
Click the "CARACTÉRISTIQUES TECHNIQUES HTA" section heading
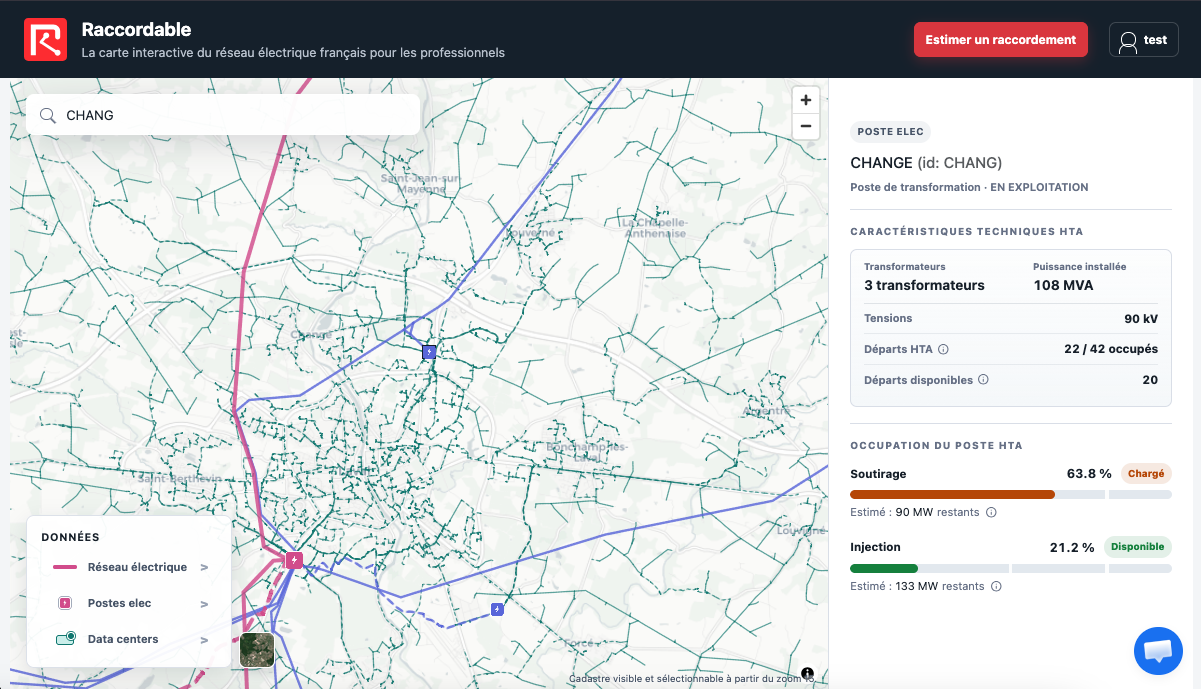(x=967, y=232)
